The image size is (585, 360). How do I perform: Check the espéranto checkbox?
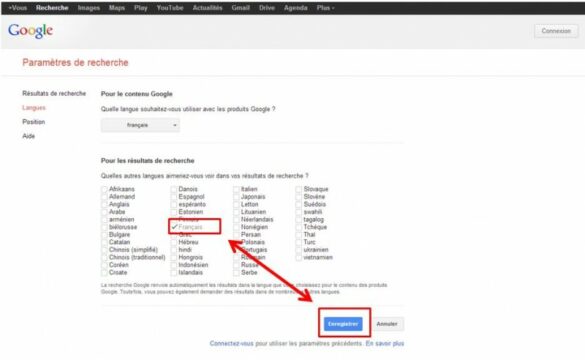[x=174, y=204]
